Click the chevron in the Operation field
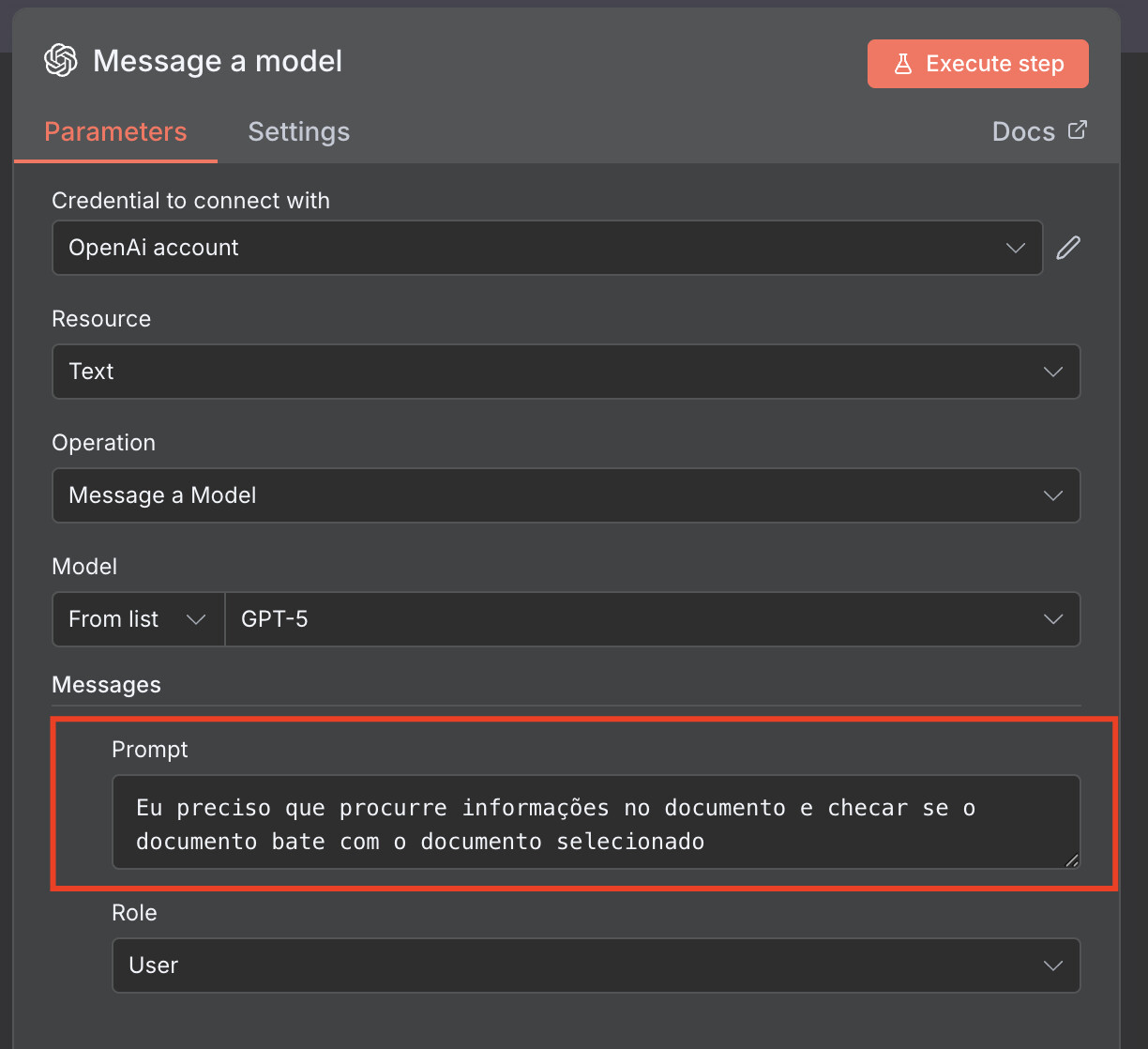The image size is (1148, 1049). 1052,495
